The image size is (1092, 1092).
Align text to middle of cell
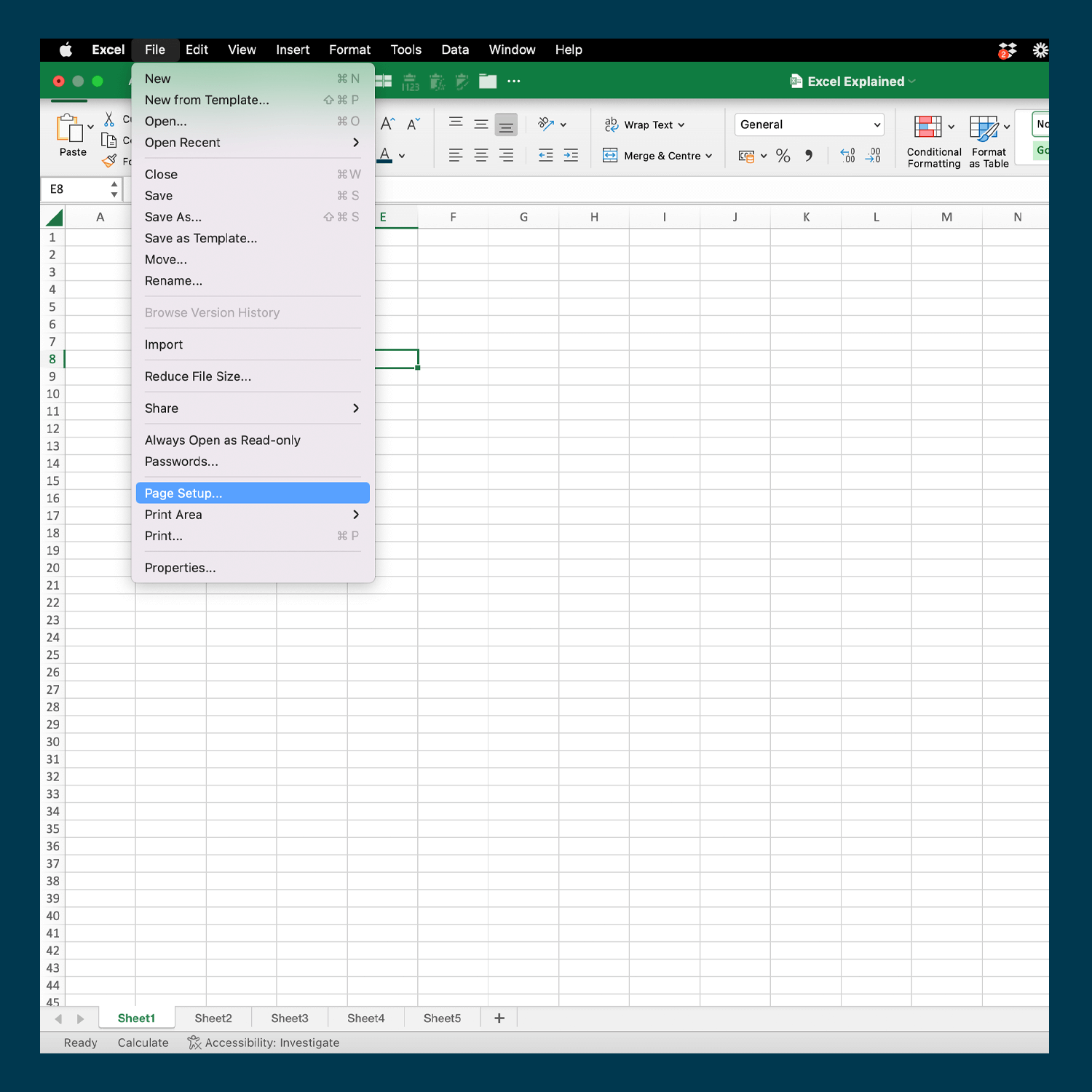[x=480, y=124]
